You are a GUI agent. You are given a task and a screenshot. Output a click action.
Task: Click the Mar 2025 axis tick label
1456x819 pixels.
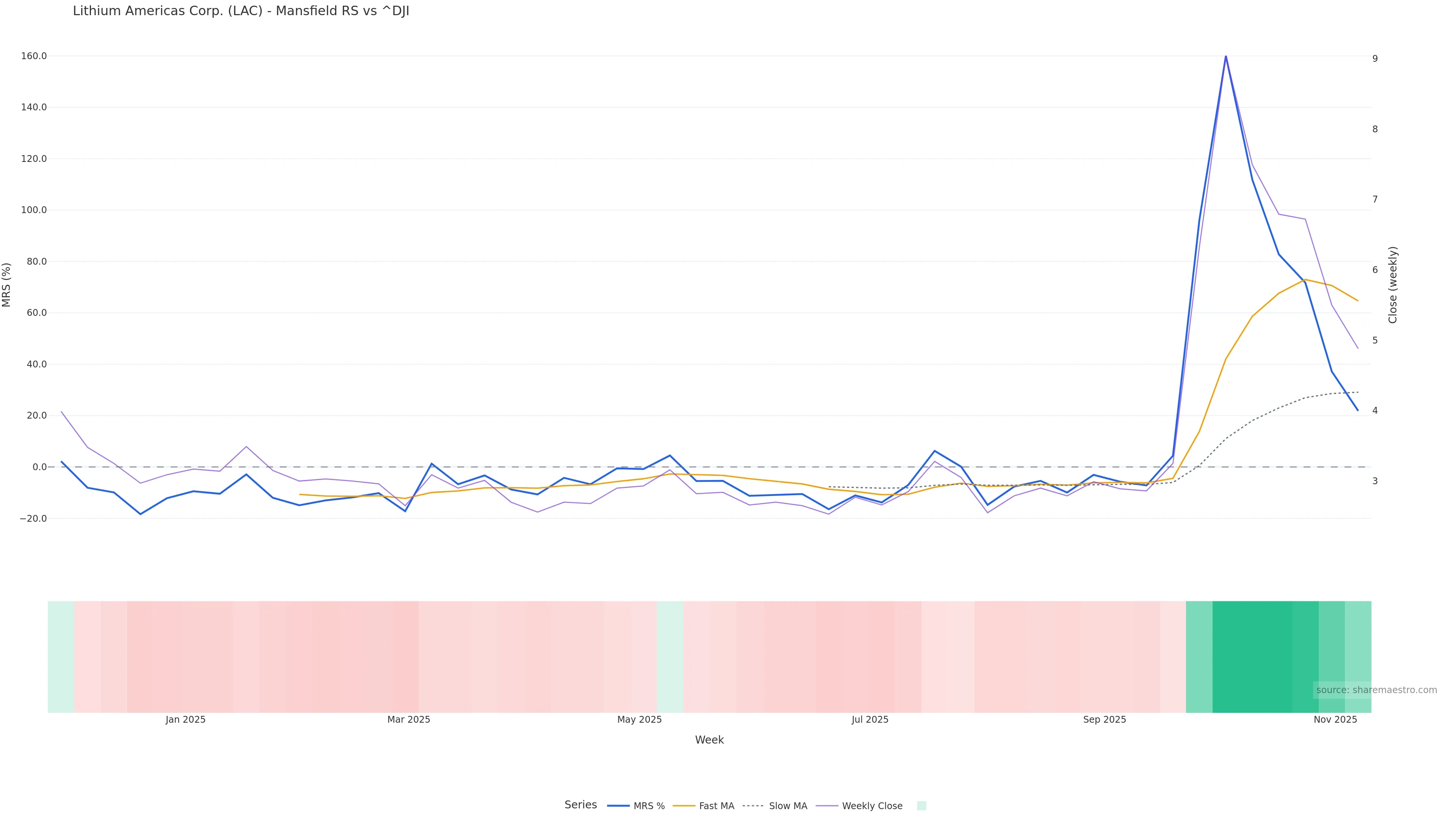[x=409, y=720]
